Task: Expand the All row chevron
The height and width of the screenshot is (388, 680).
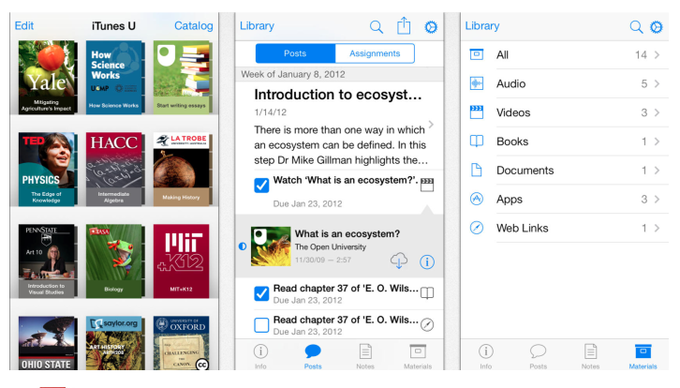Action: [657, 55]
